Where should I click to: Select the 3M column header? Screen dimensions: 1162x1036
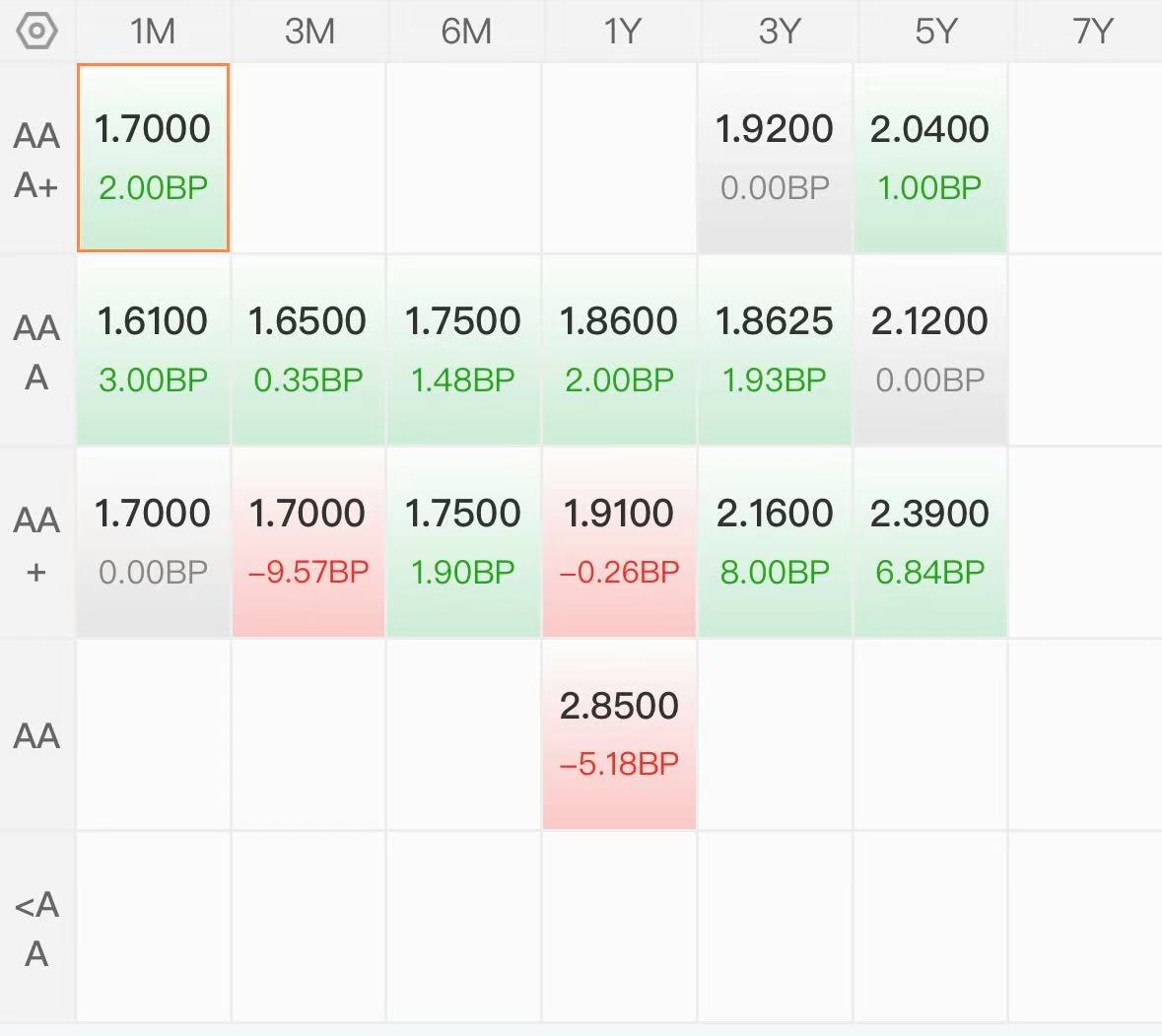(309, 32)
